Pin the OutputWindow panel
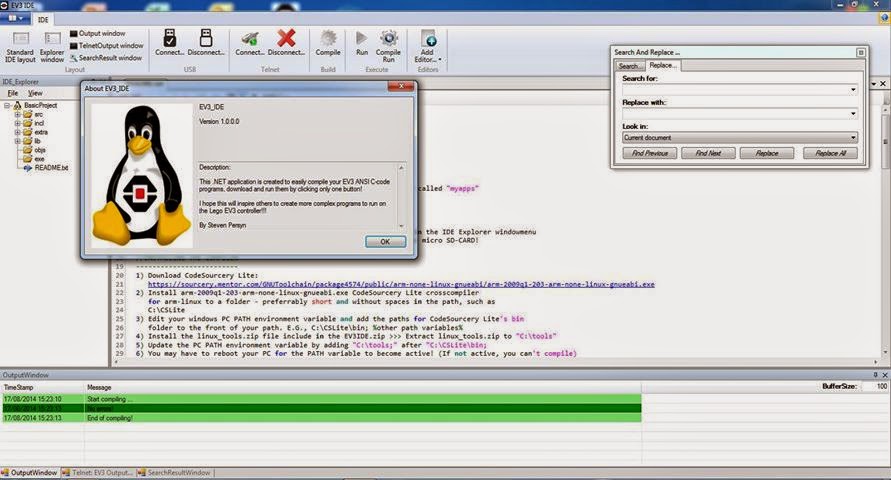 coord(875,375)
